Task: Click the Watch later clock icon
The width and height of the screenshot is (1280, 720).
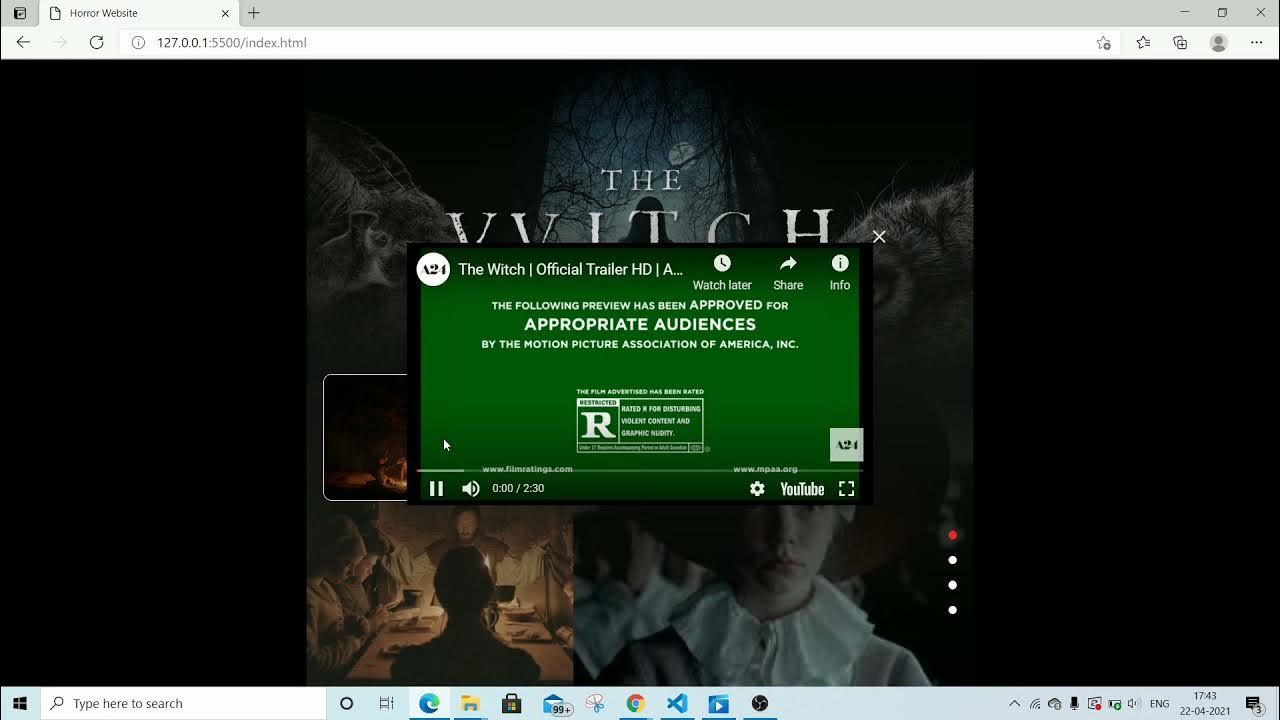Action: coord(722,263)
